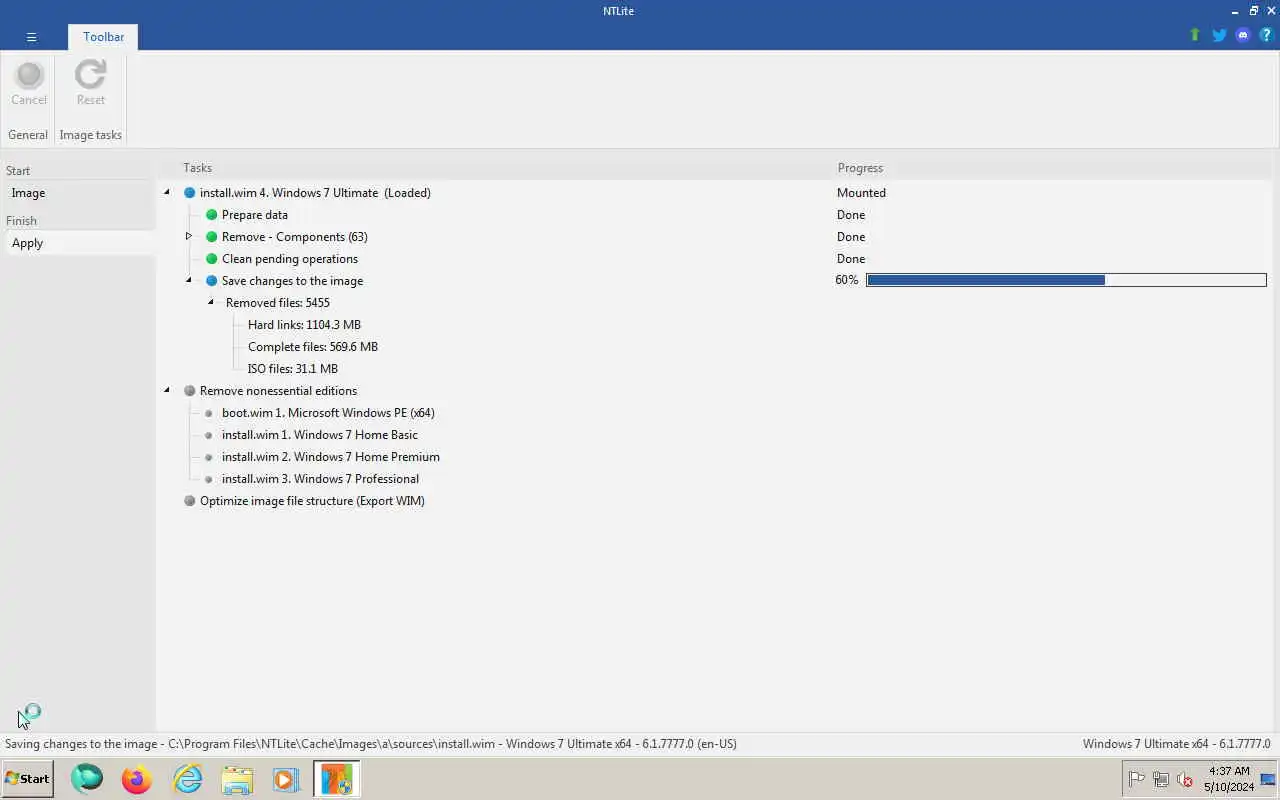Viewport: 1280px width, 800px height.
Task: Click the 60% progress bar
Action: coord(1066,280)
